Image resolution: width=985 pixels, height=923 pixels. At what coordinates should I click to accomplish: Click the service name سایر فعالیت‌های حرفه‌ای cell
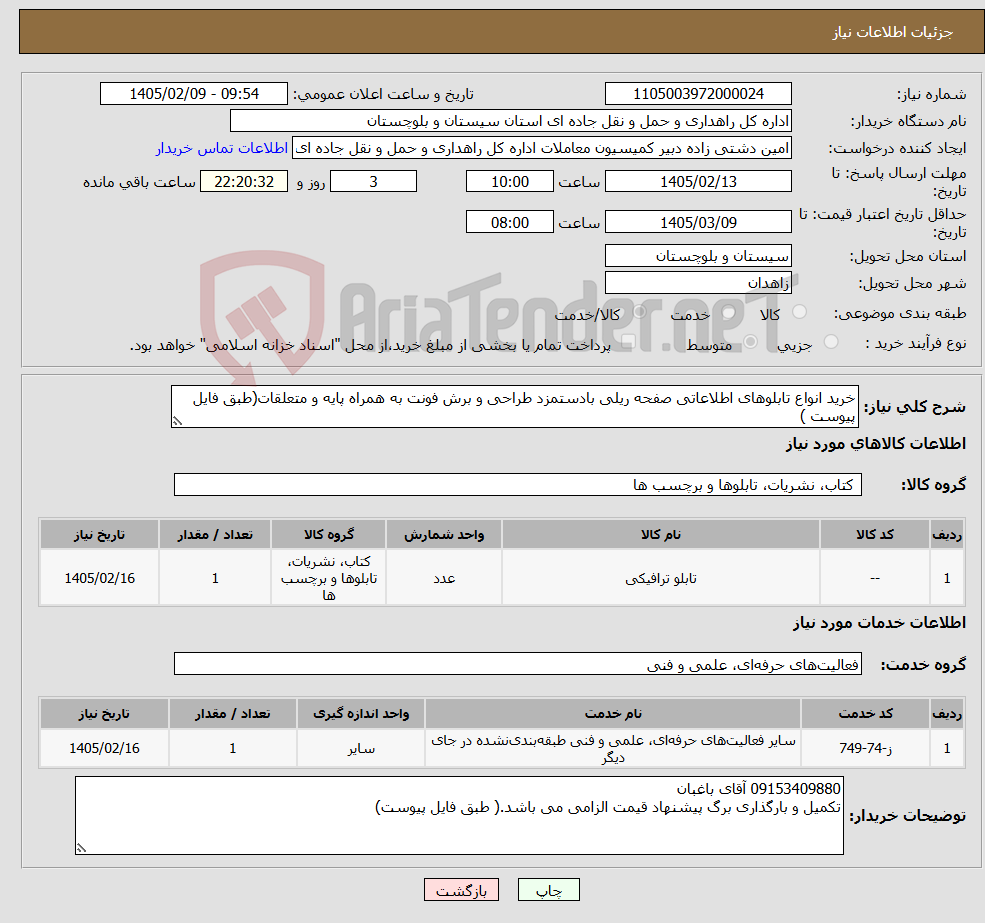click(x=613, y=748)
